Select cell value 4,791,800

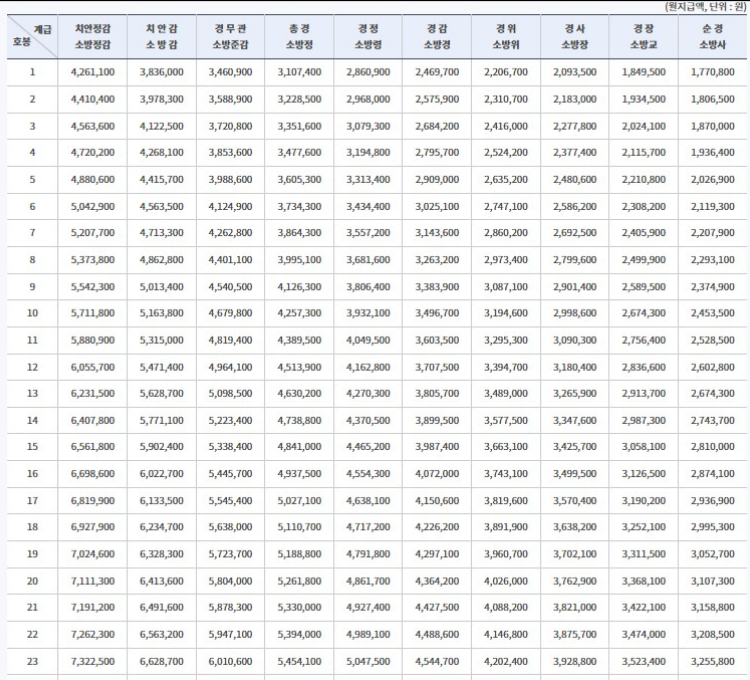pyautogui.click(x=368, y=554)
